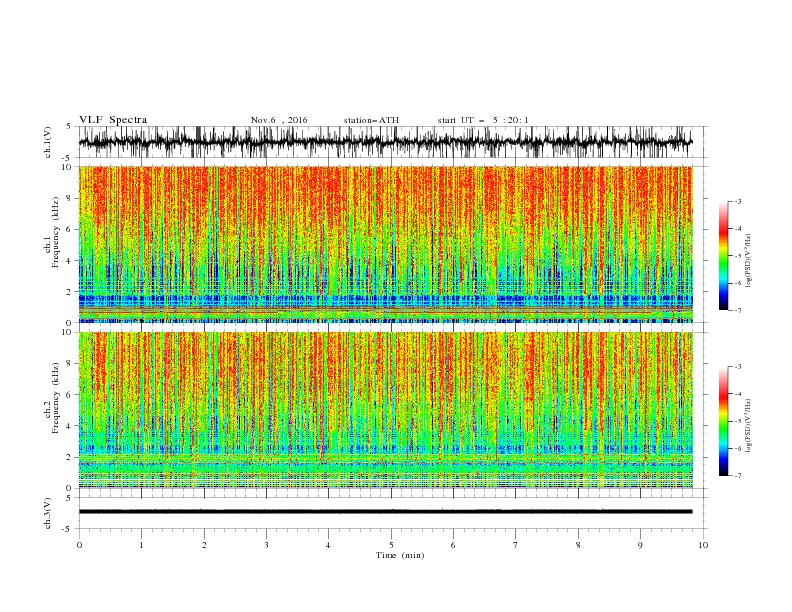Click the ch.2 PSD color scale bar
Image resolution: width=792 pixels, height=612 pixels.
point(723,421)
